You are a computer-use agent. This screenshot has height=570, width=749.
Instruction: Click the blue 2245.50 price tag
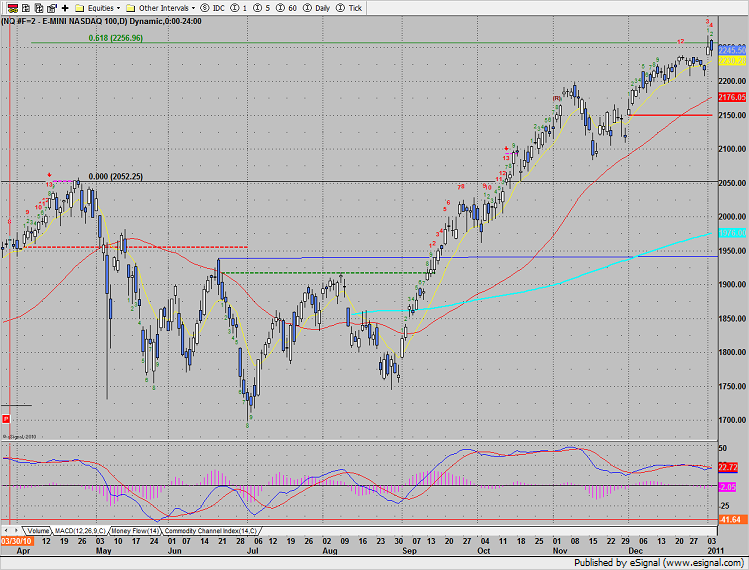point(732,50)
